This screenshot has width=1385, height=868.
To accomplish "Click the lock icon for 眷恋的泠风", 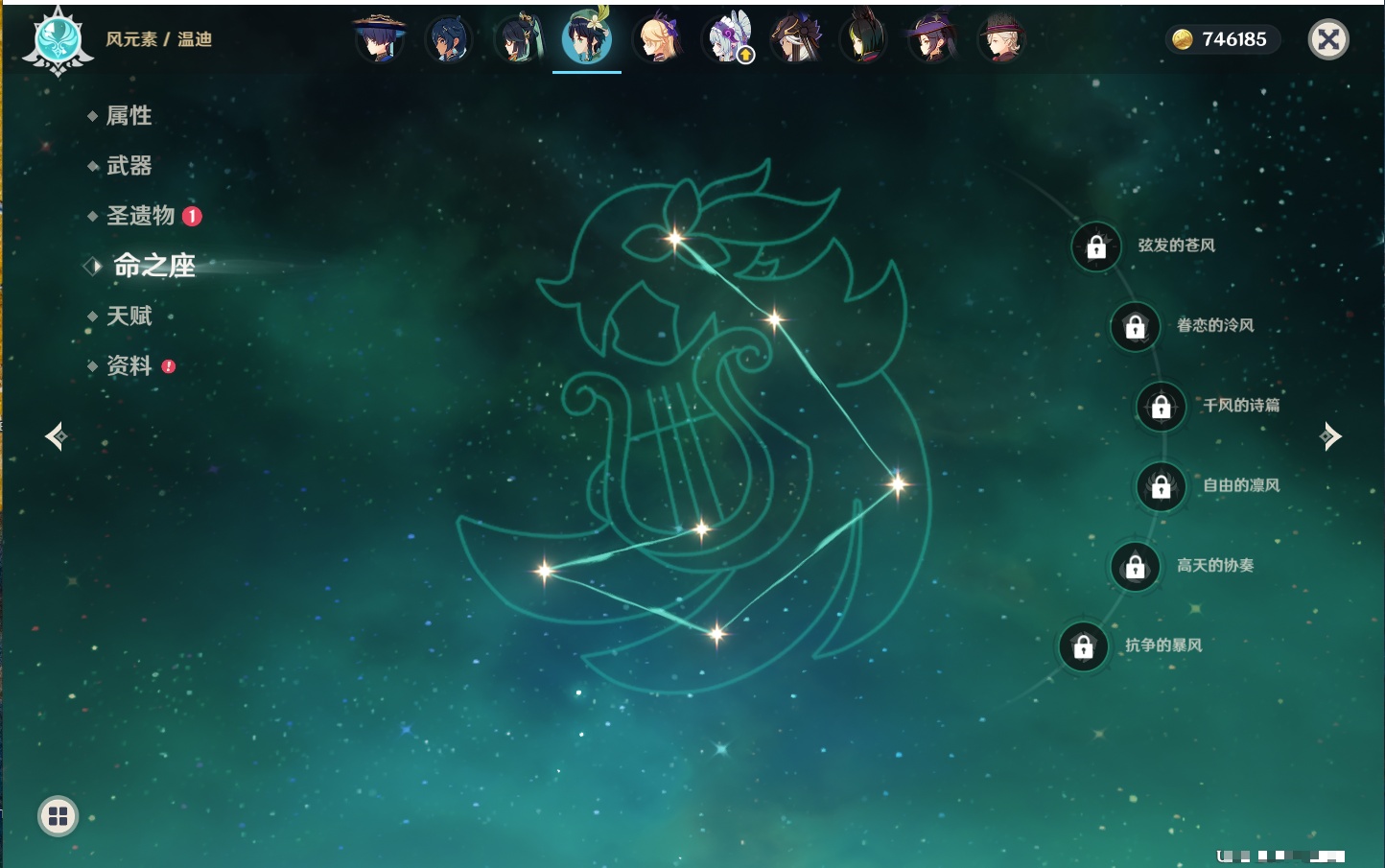I will (1136, 327).
